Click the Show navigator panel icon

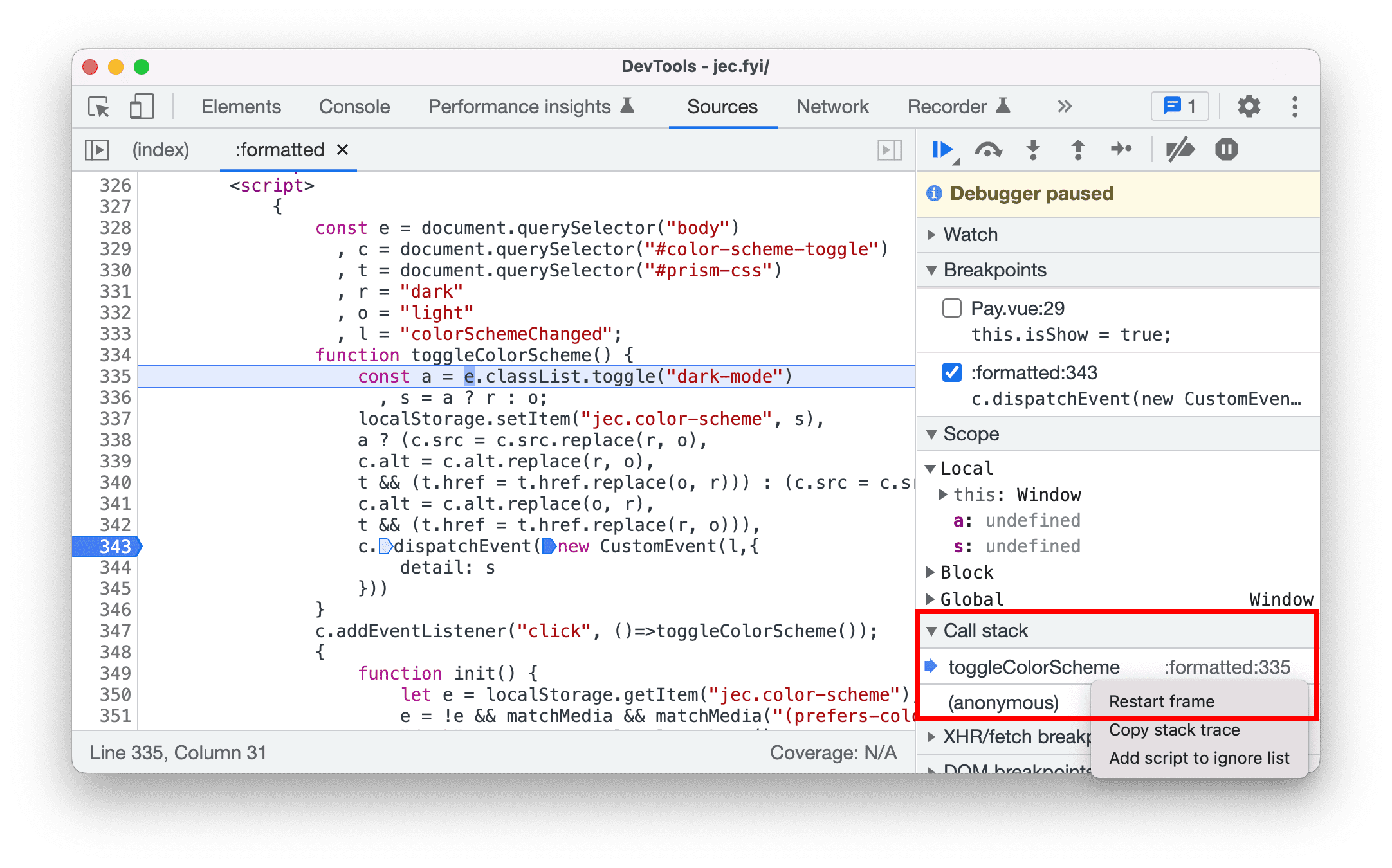(97, 150)
